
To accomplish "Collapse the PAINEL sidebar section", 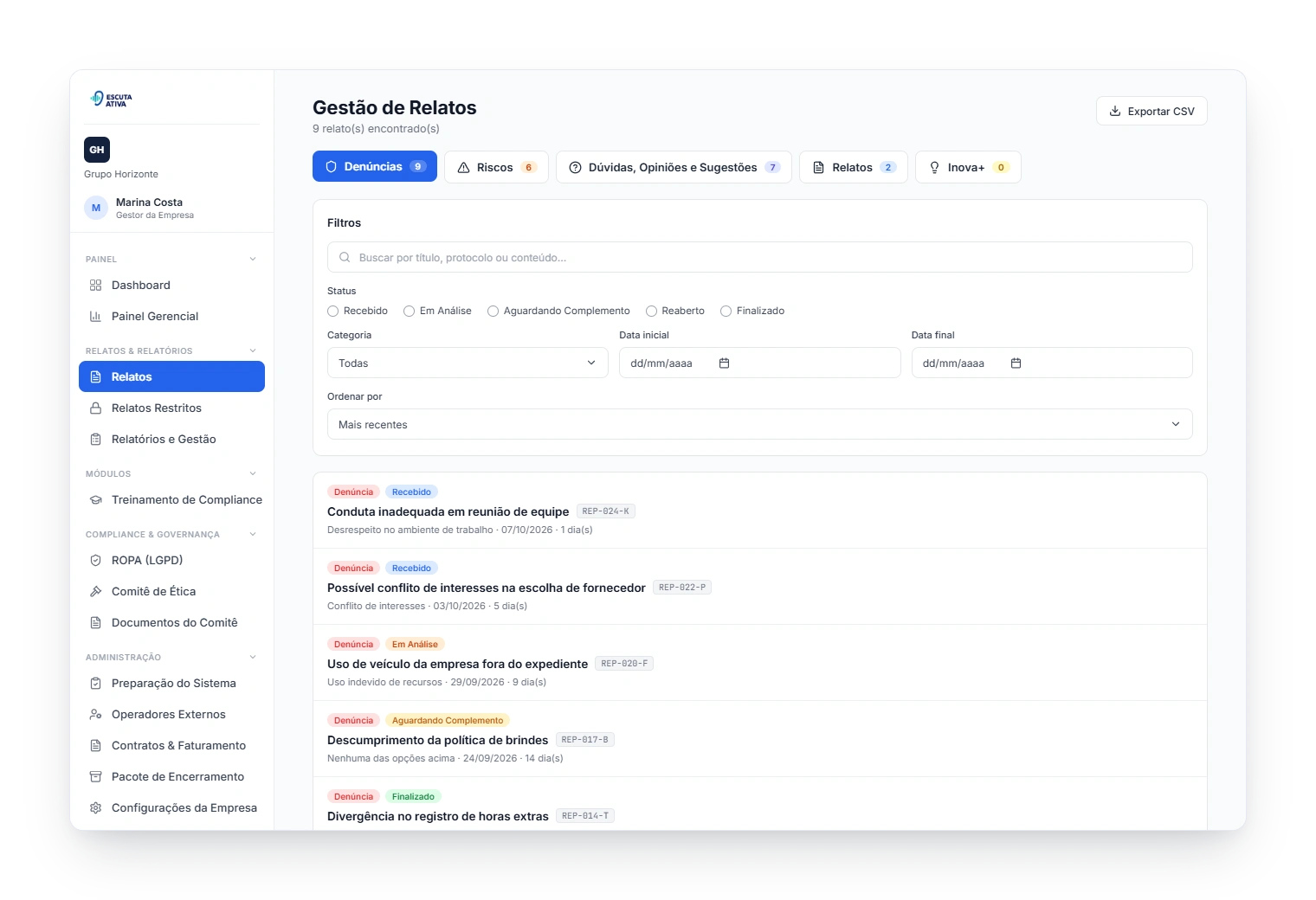I will tap(253, 260).
